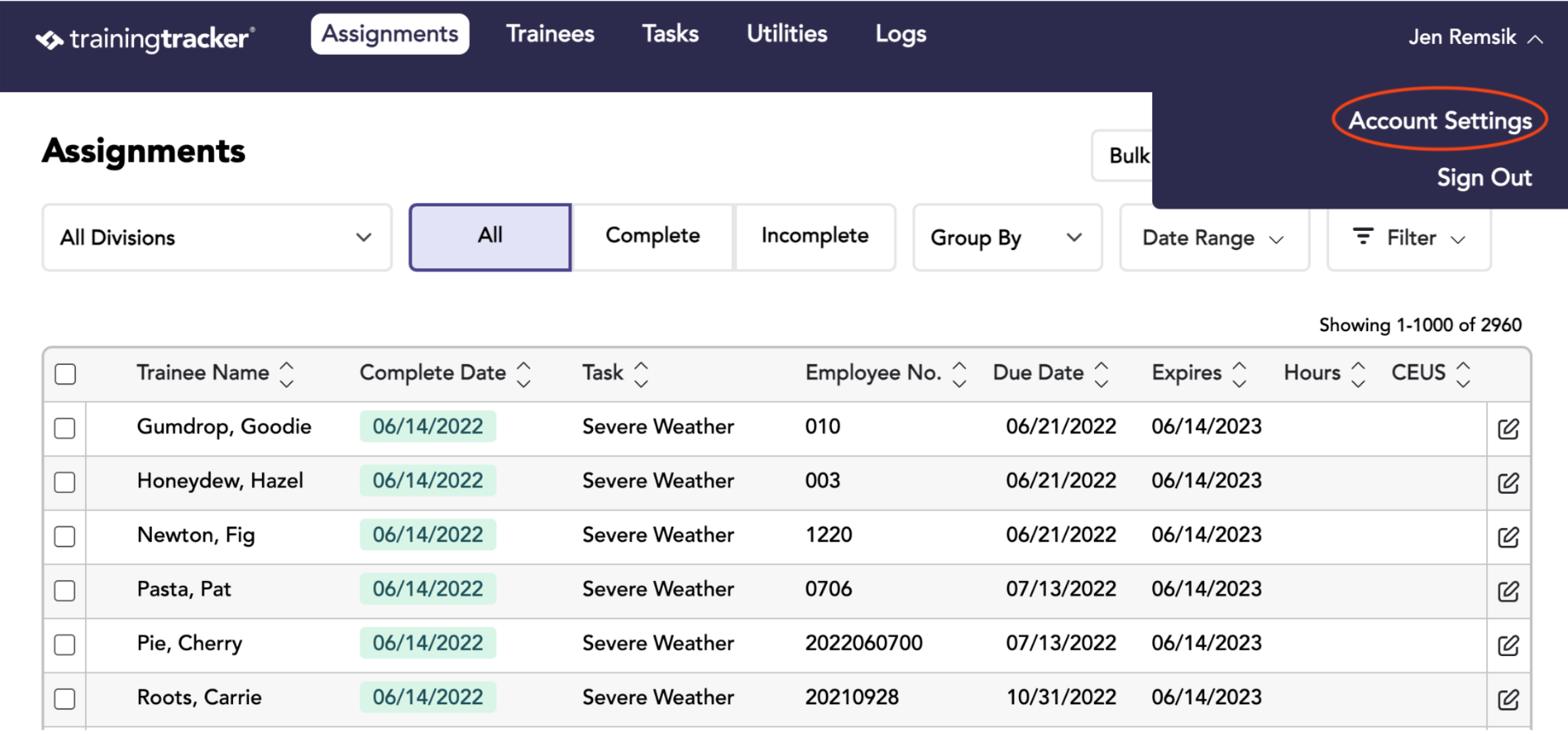Toggle the select-all header checkbox
Screen dimensions: 1568x734
[65, 374]
